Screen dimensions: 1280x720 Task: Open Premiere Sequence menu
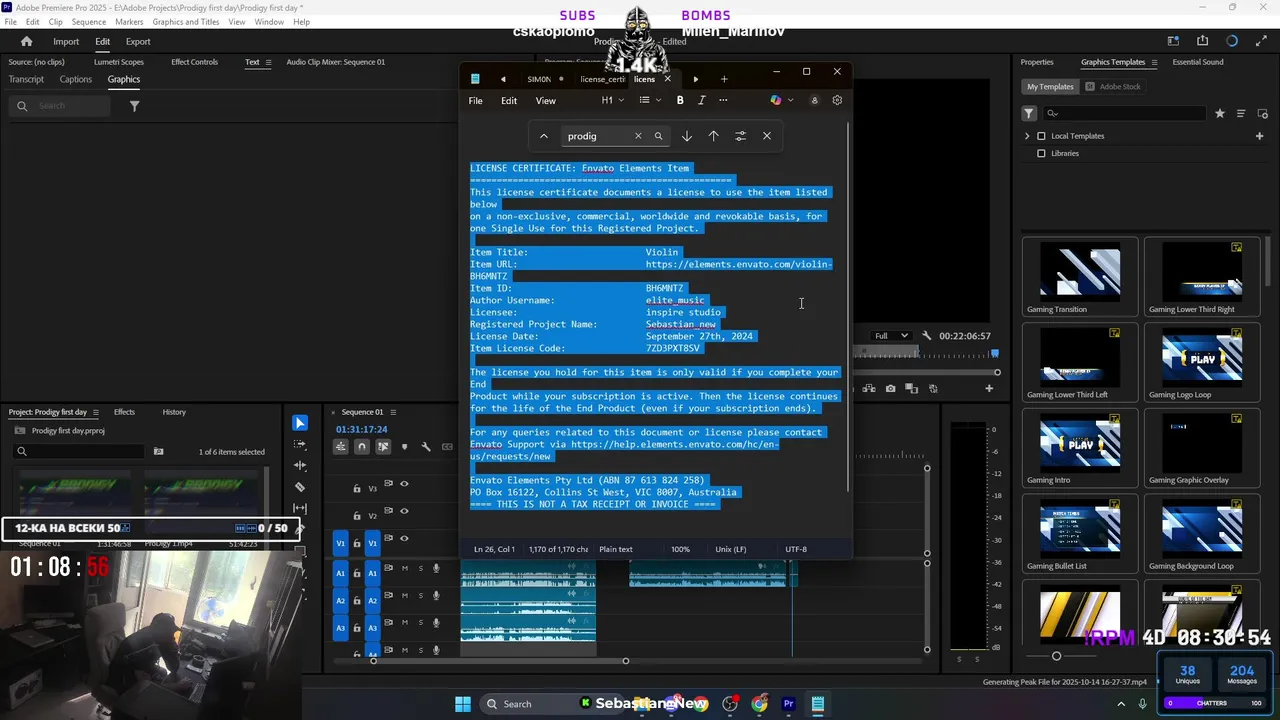pos(89,21)
